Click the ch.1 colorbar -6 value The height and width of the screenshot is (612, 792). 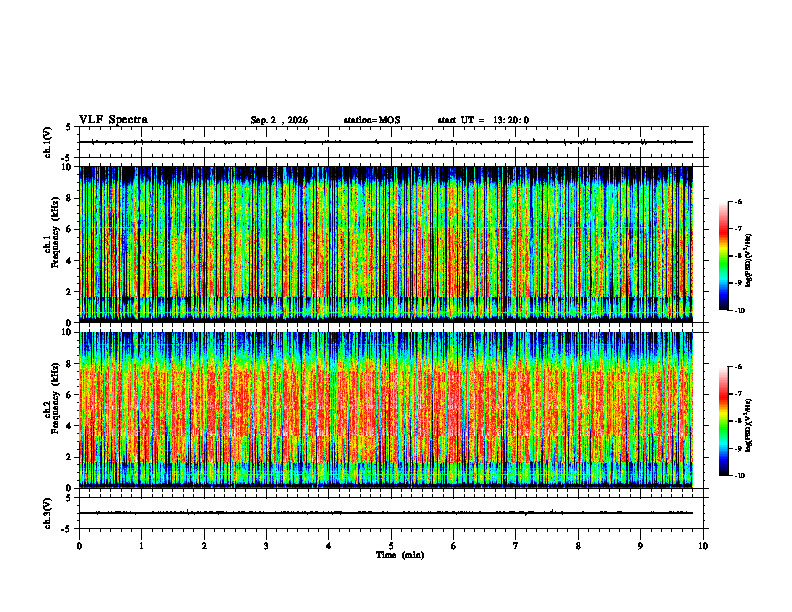point(737,201)
